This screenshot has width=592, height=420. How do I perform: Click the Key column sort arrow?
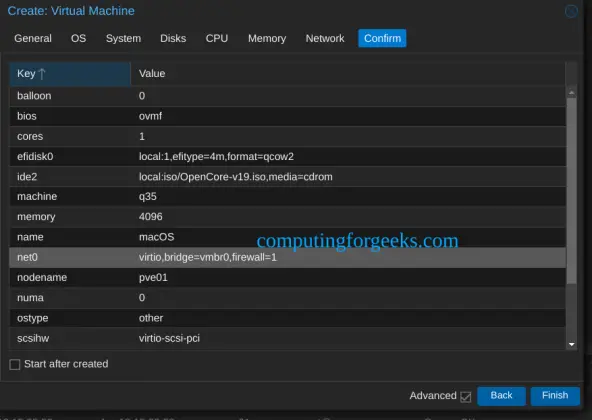point(42,74)
